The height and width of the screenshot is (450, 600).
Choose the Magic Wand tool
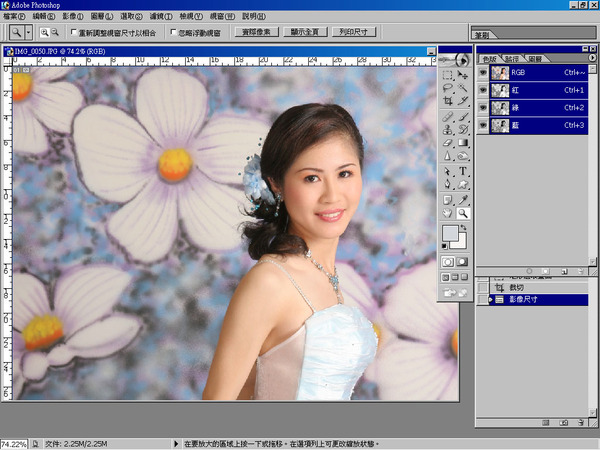click(464, 89)
